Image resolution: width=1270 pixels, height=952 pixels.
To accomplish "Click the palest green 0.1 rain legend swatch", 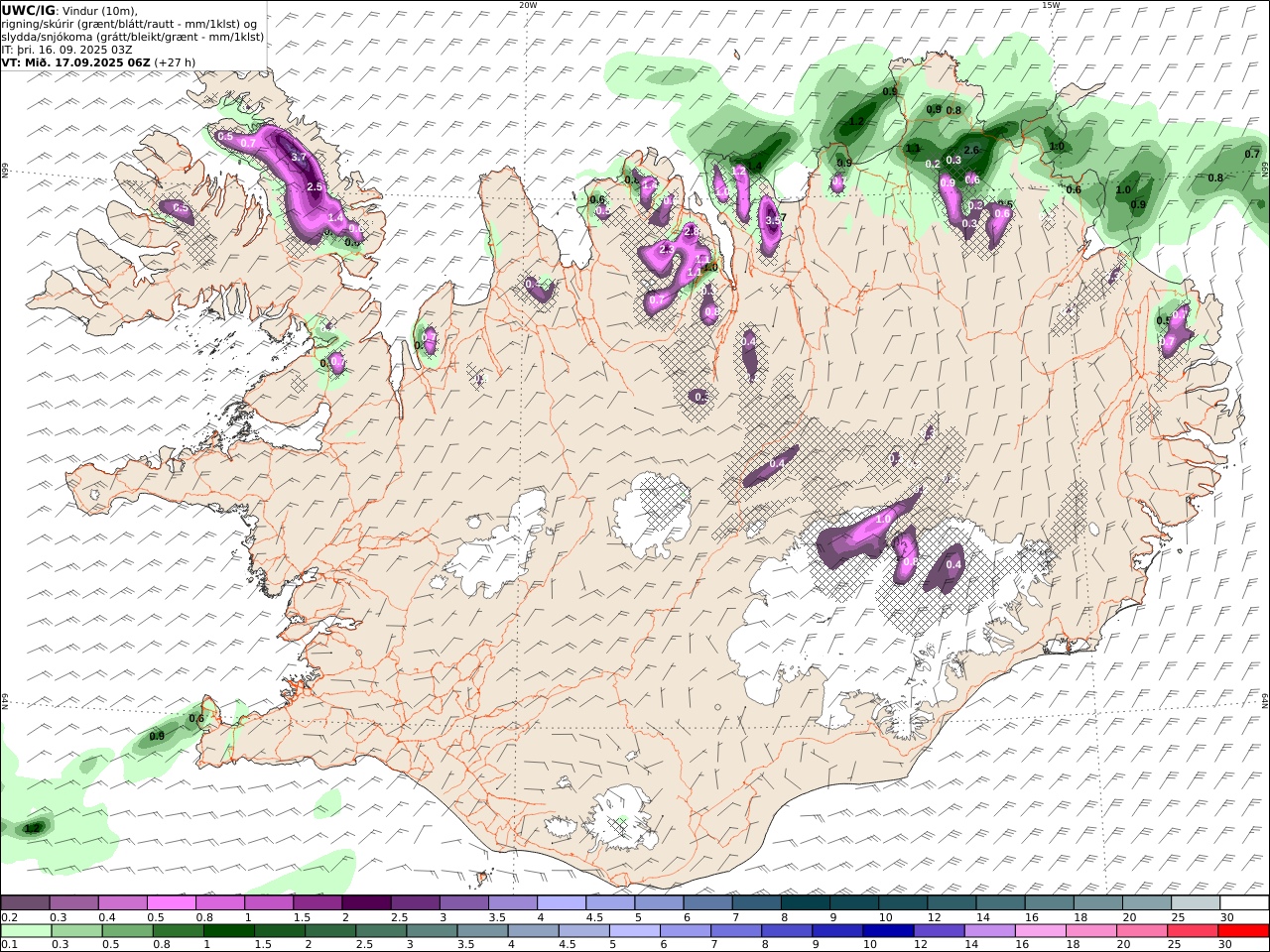I will 26,930.
